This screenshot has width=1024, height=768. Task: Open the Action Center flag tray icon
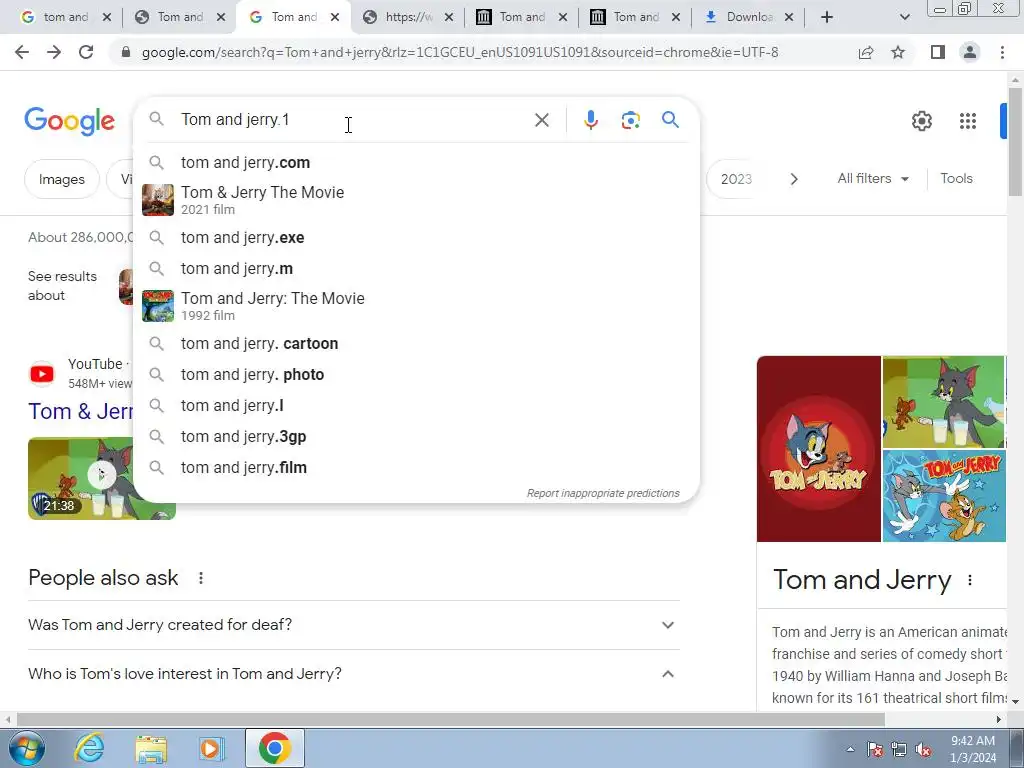click(875, 750)
